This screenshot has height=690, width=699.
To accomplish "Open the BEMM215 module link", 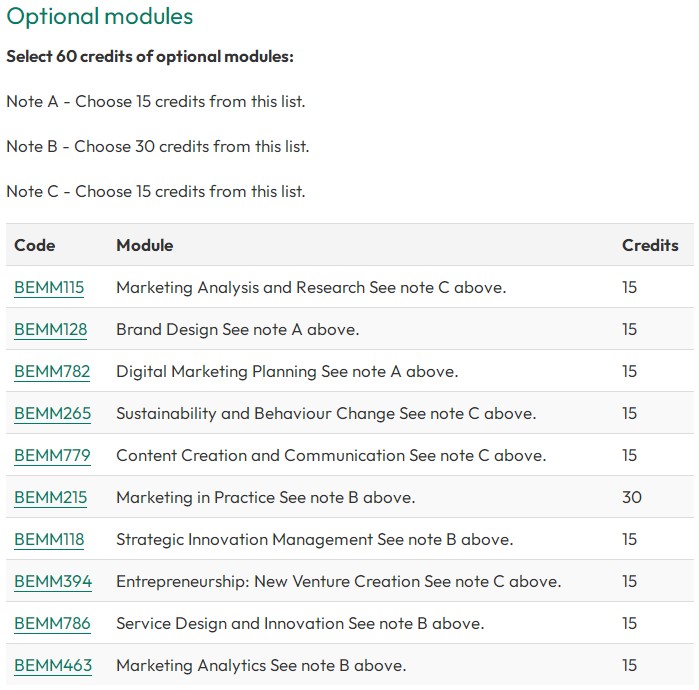I will coord(50,497).
